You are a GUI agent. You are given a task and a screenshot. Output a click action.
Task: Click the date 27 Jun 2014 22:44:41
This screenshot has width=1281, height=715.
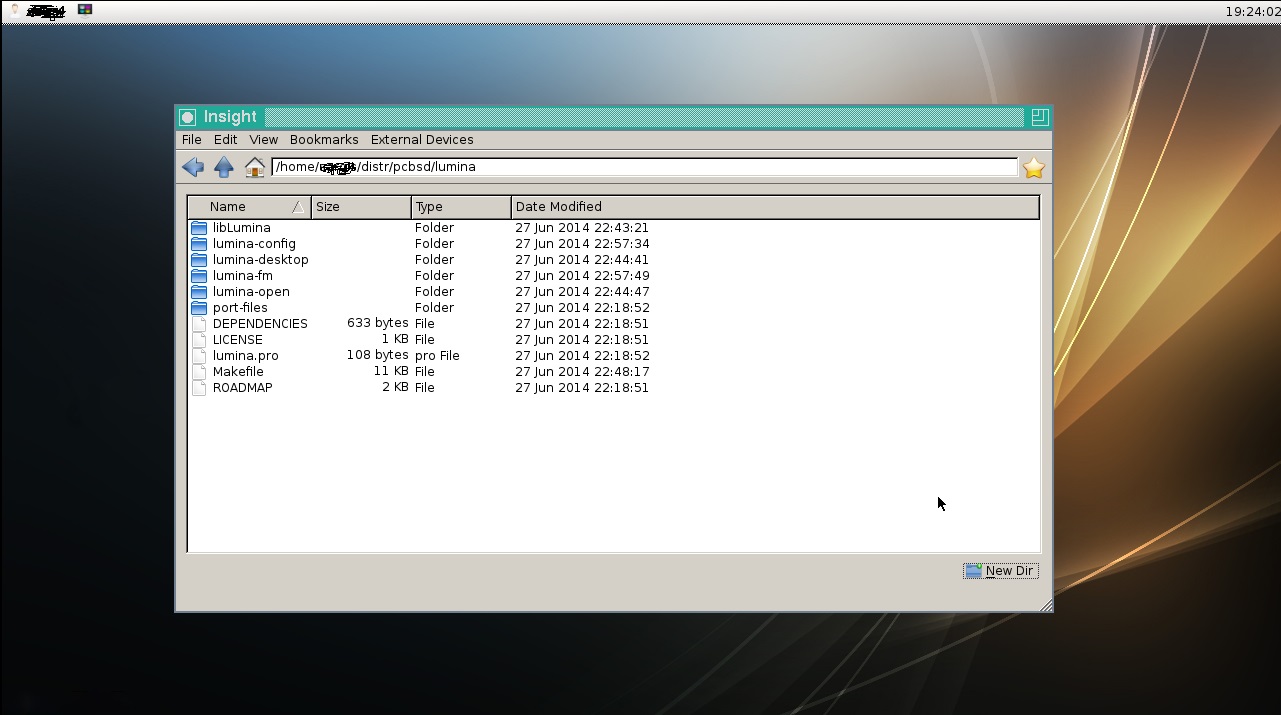point(582,260)
